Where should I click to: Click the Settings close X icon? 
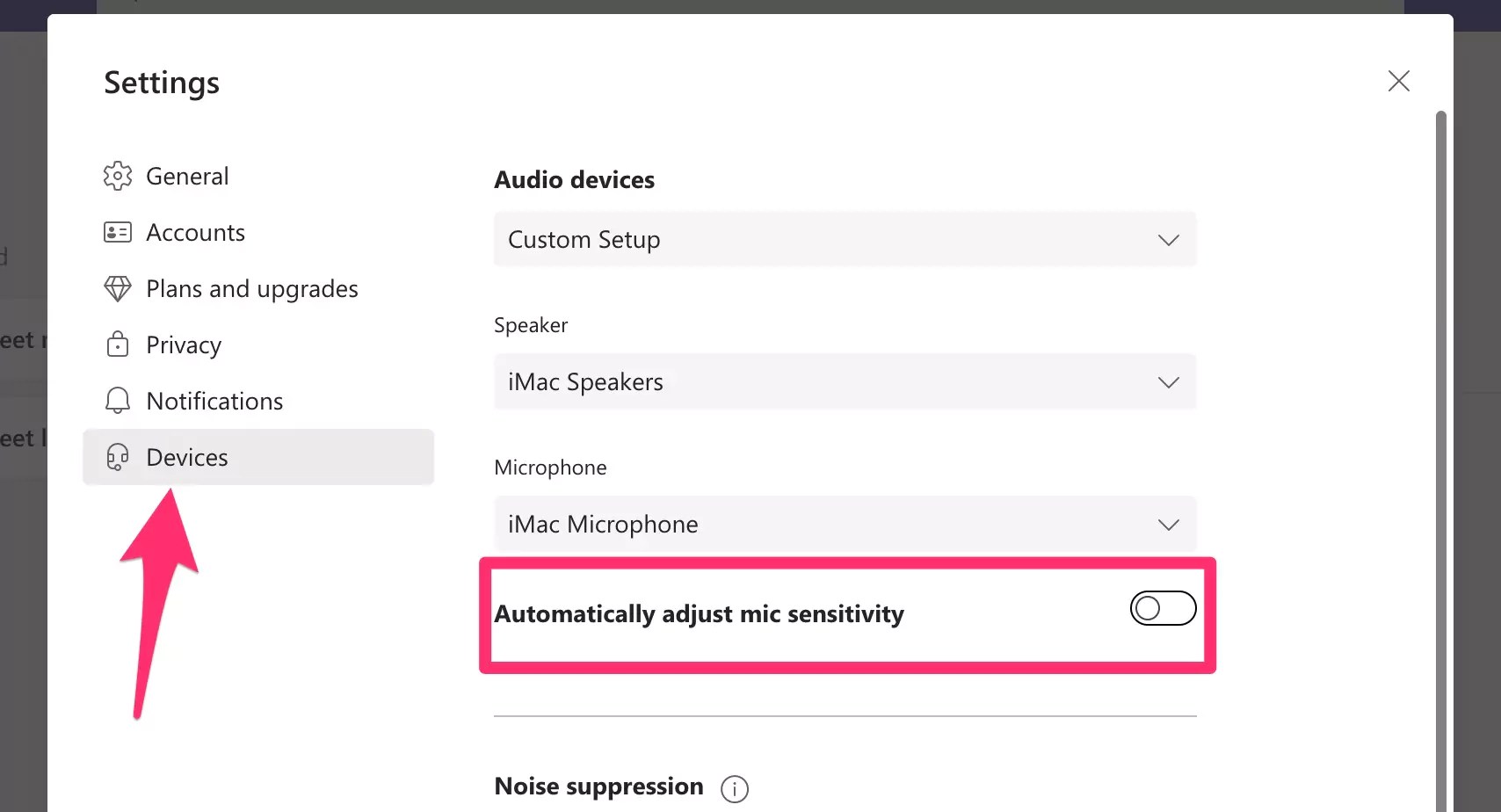(1398, 80)
